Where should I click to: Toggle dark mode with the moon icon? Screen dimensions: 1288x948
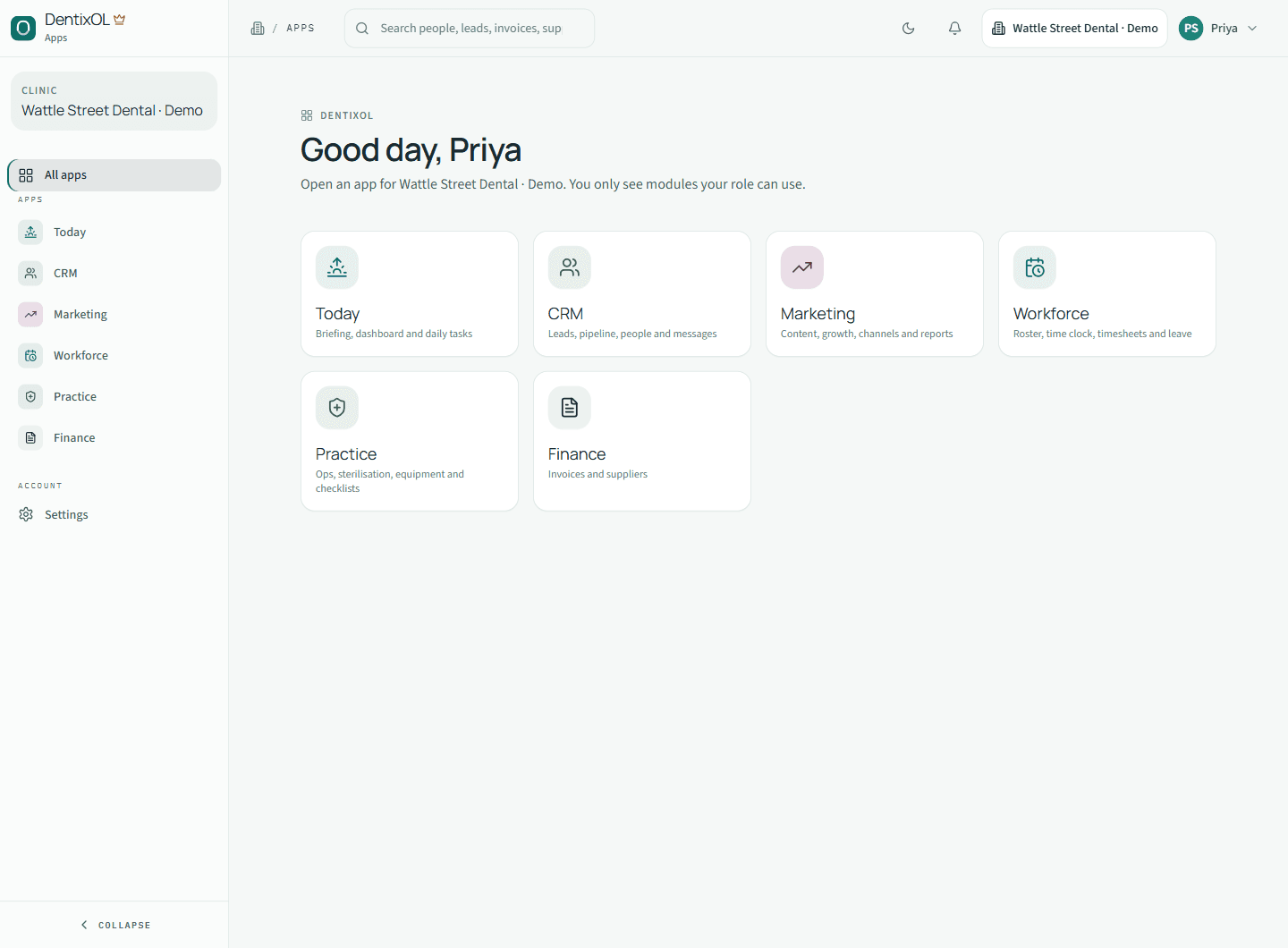click(909, 29)
